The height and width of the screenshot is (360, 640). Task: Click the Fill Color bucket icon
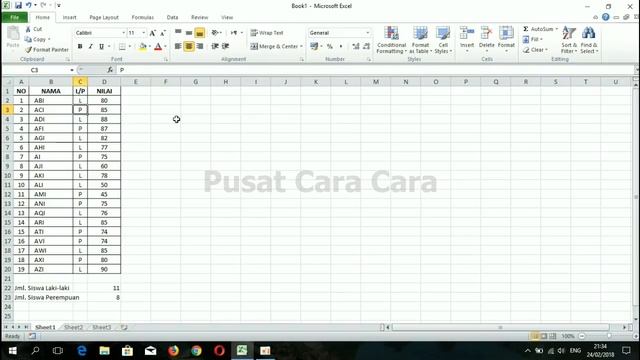coord(142,47)
